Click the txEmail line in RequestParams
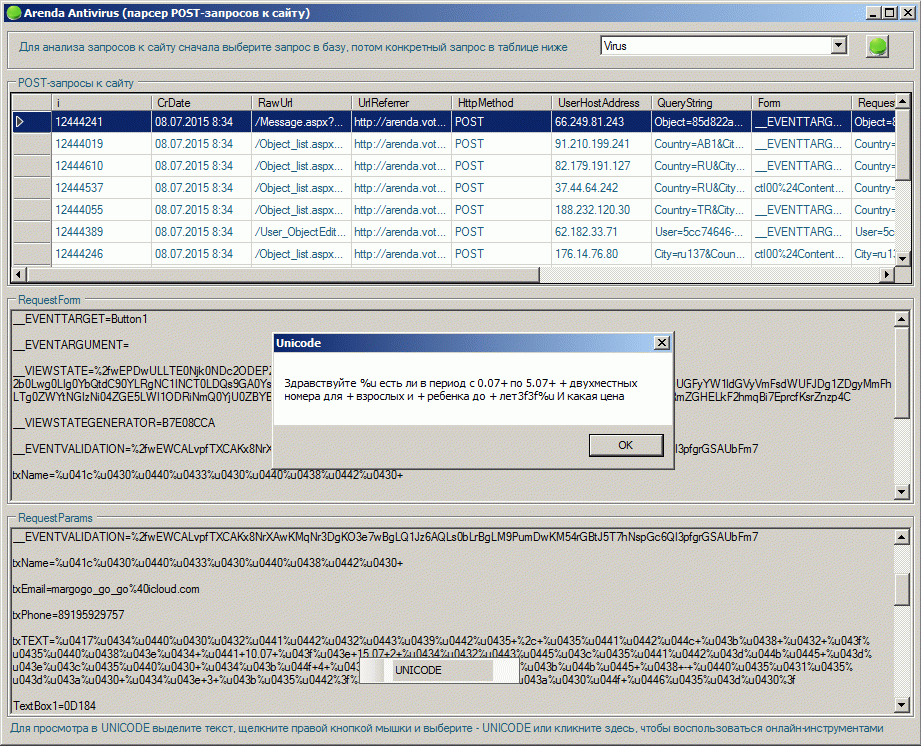 coord(106,589)
